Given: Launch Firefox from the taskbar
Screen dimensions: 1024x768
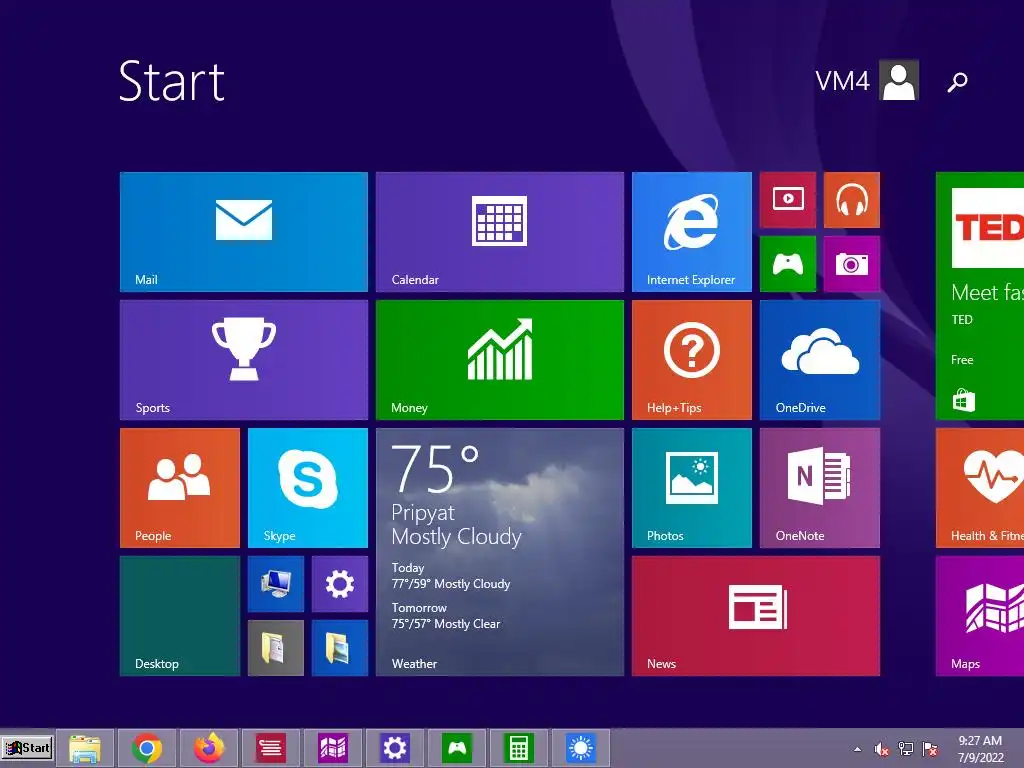Looking at the screenshot, I should coord(209,748).
